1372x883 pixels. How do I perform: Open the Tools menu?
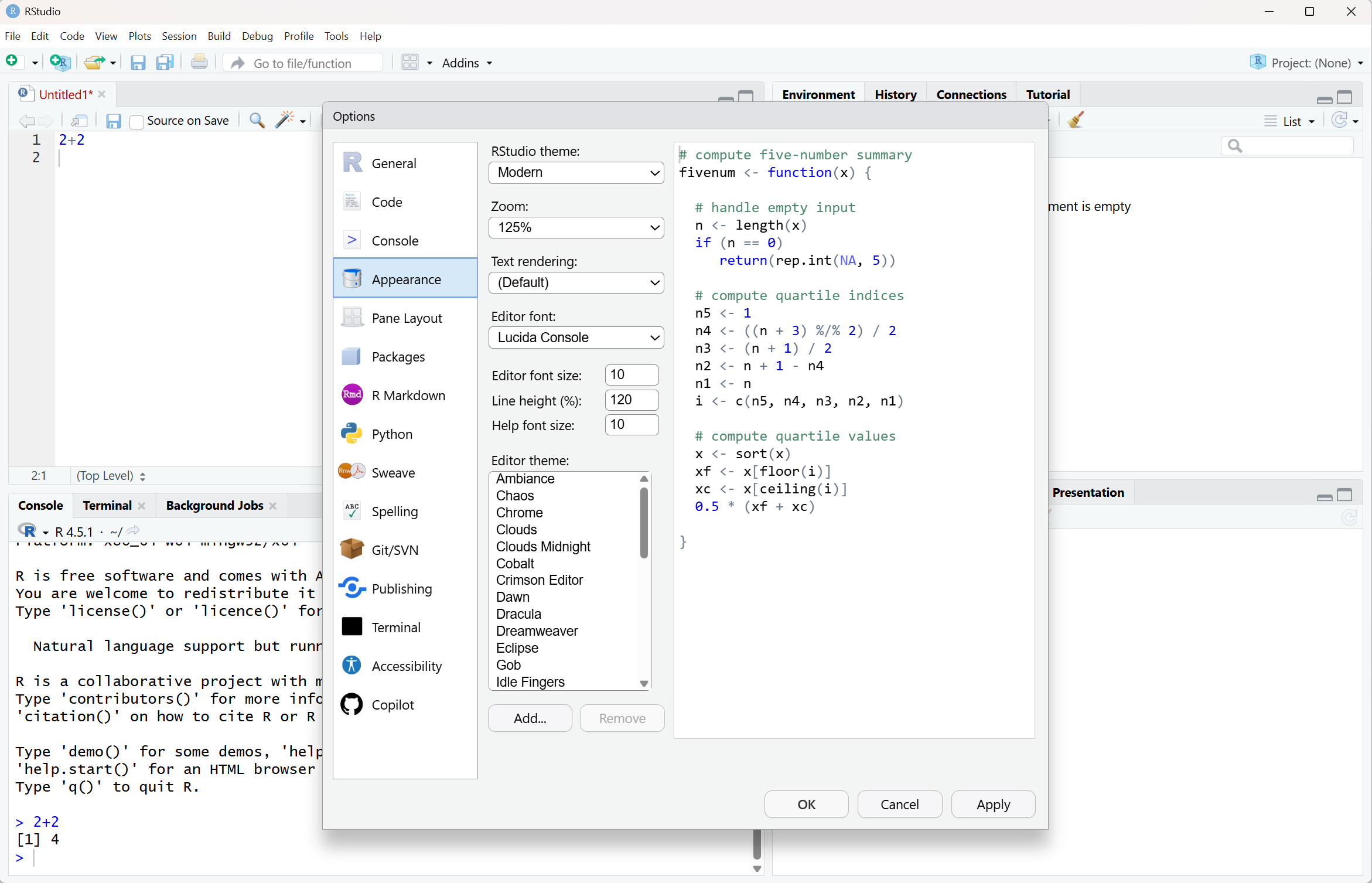click(x=336, y=36)
